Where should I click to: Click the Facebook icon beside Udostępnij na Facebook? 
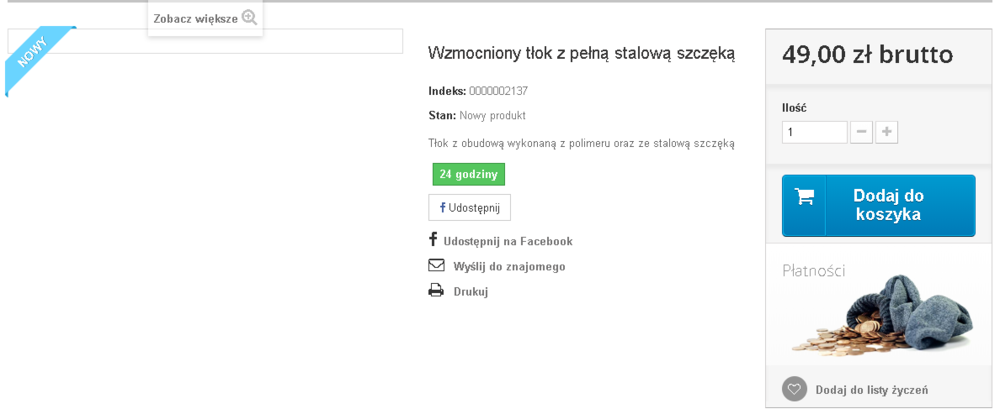[433, 240]
